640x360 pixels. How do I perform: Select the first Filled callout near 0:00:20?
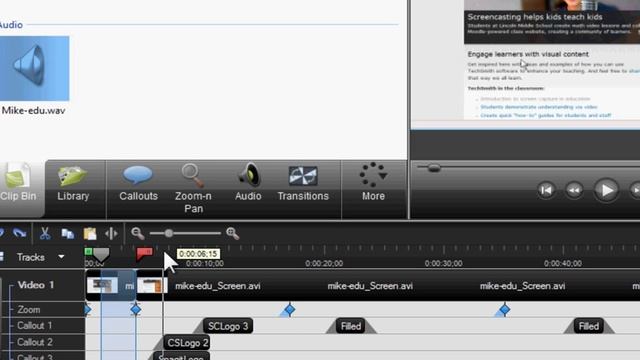tap(351, 326)
